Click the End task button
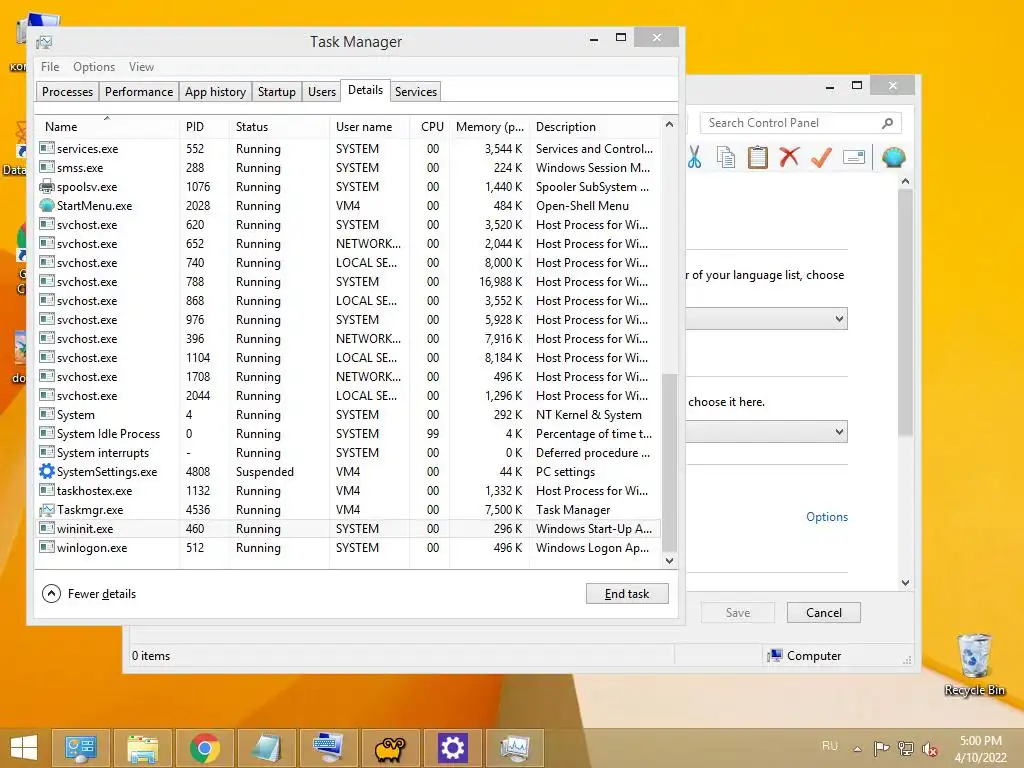The width and height of the screenshot is (1024, 768). 627,594
